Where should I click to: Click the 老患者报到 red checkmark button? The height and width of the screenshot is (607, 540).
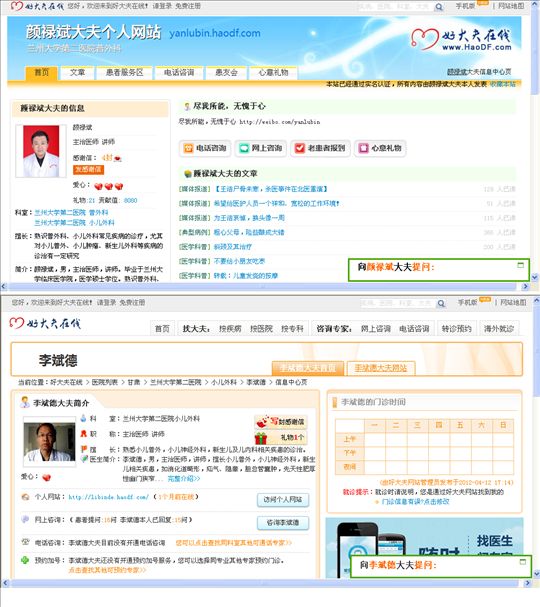tap(320, 148)
